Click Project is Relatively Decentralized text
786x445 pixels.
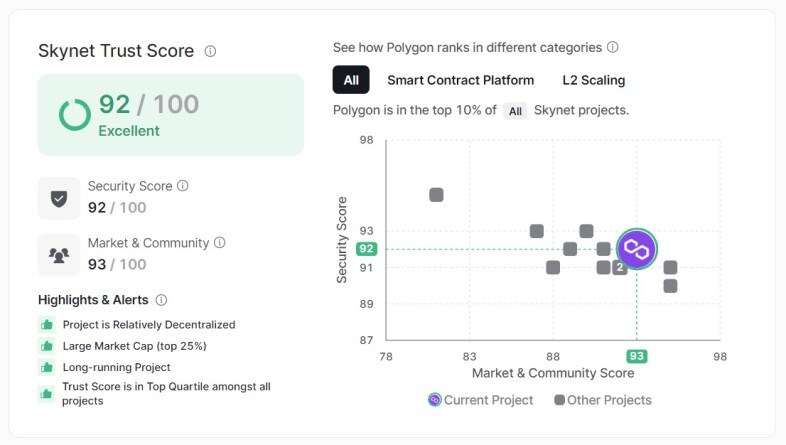149,325
